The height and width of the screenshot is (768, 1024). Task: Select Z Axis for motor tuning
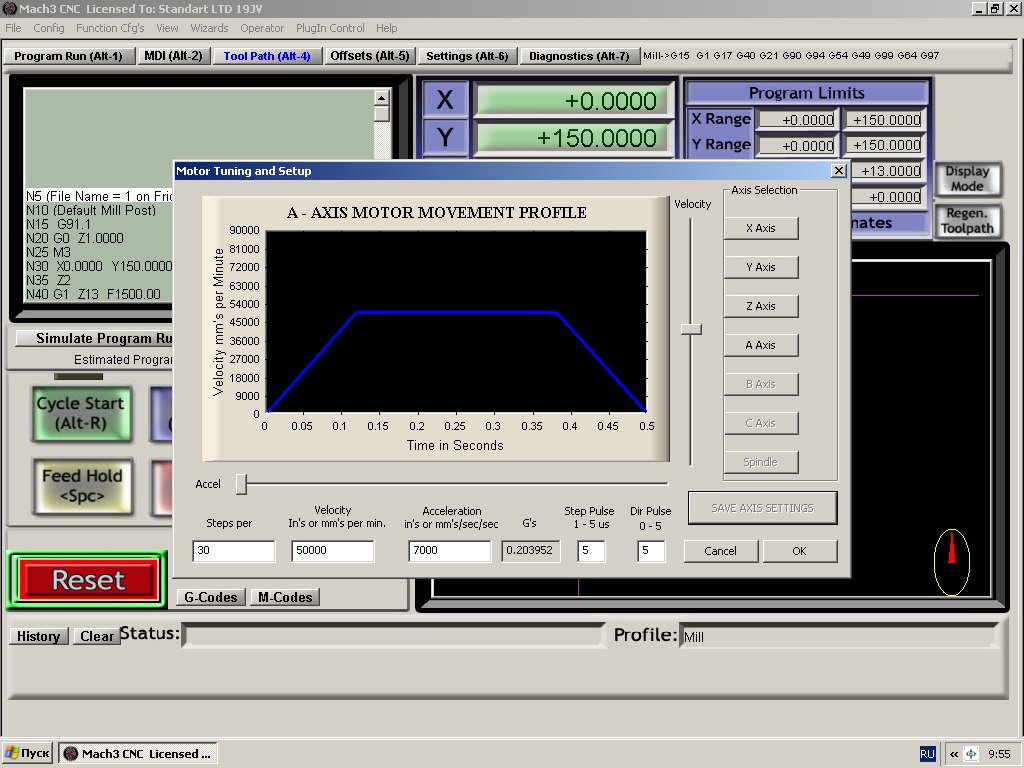click(760, 306)
